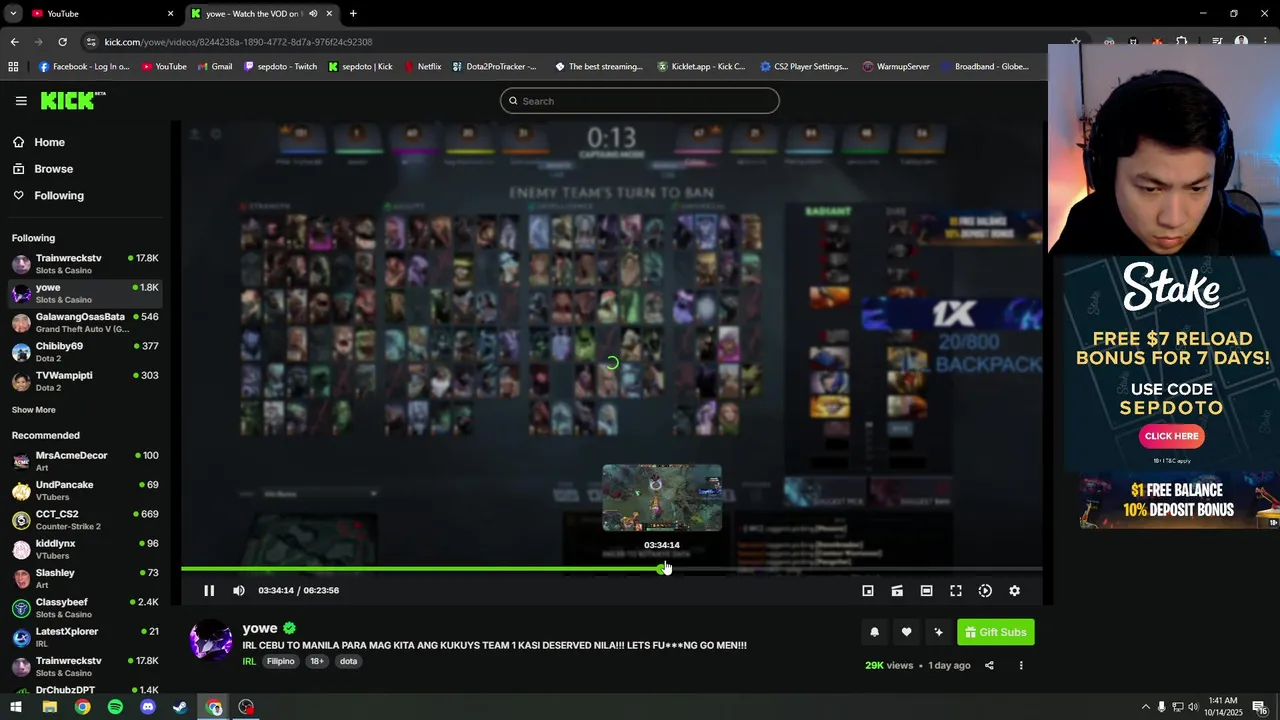Click the 18+ tag

317,661
